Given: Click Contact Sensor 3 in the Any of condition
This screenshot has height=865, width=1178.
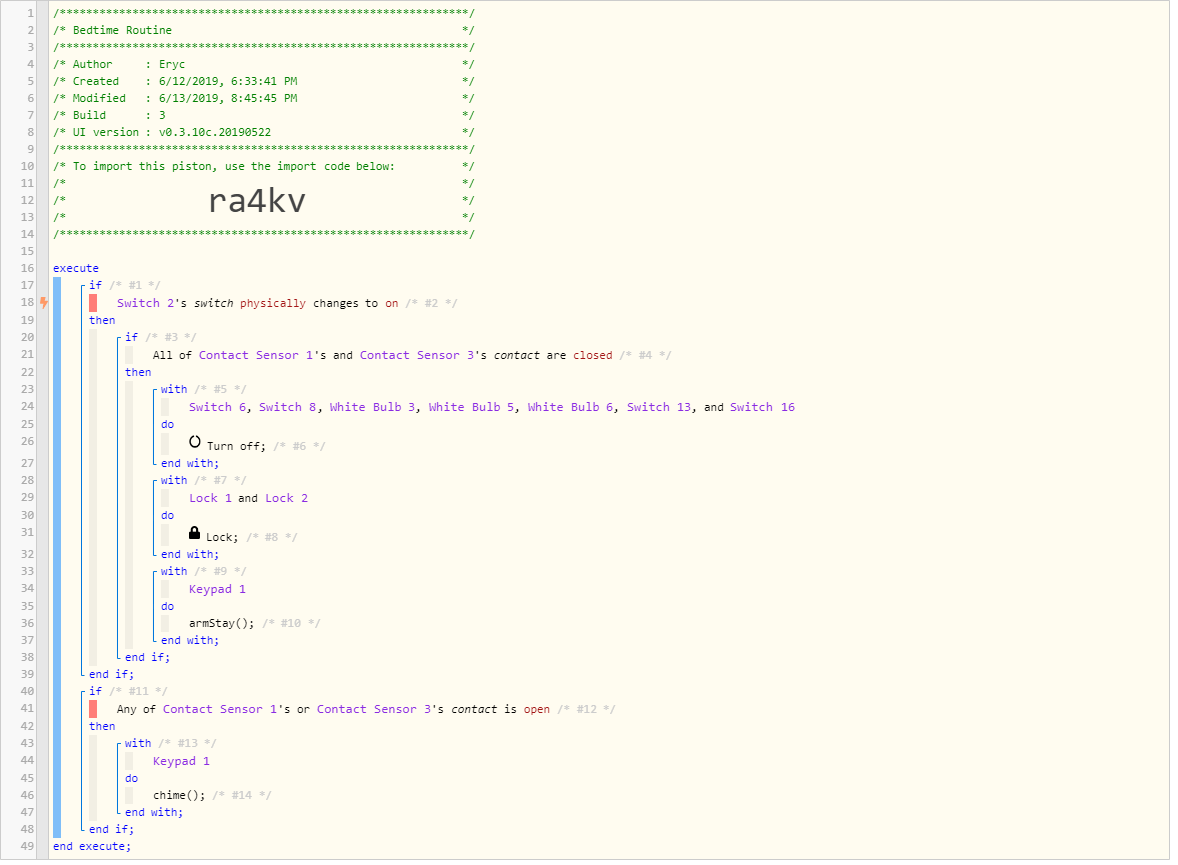Looking at the screenshot, I should (374, 709).
